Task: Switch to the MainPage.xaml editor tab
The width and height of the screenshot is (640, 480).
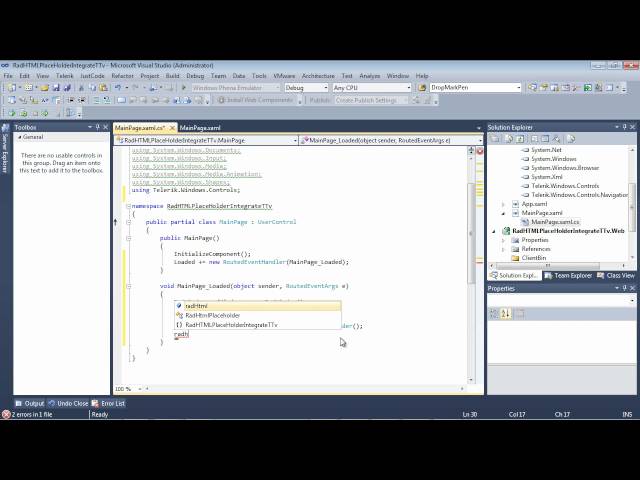Action: 200,128
